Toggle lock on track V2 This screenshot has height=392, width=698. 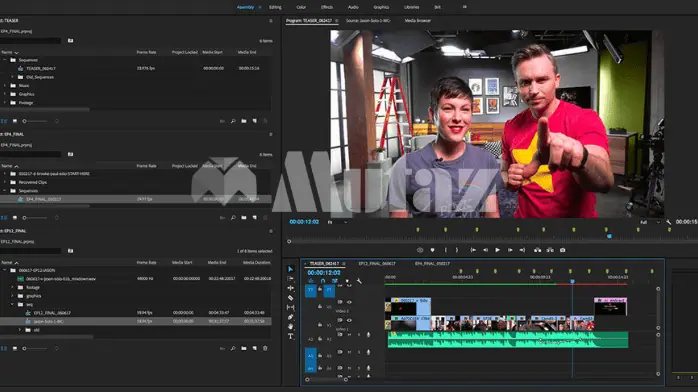coord(320,307)
